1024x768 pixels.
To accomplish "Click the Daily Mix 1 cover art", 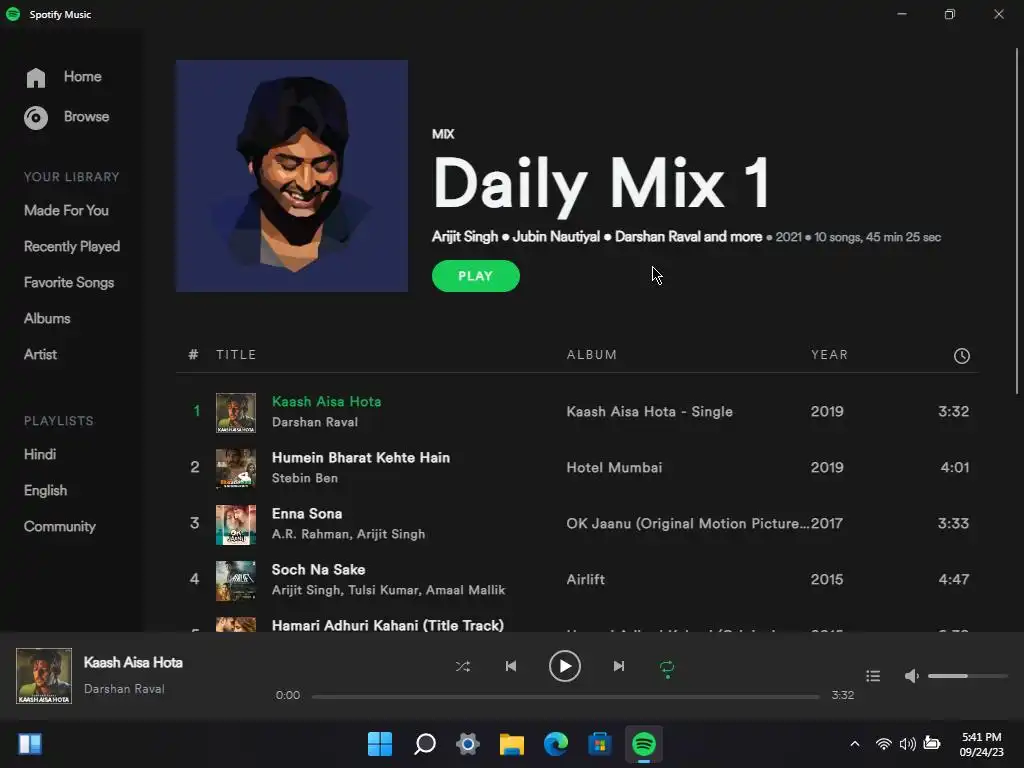I will (292, 176).
